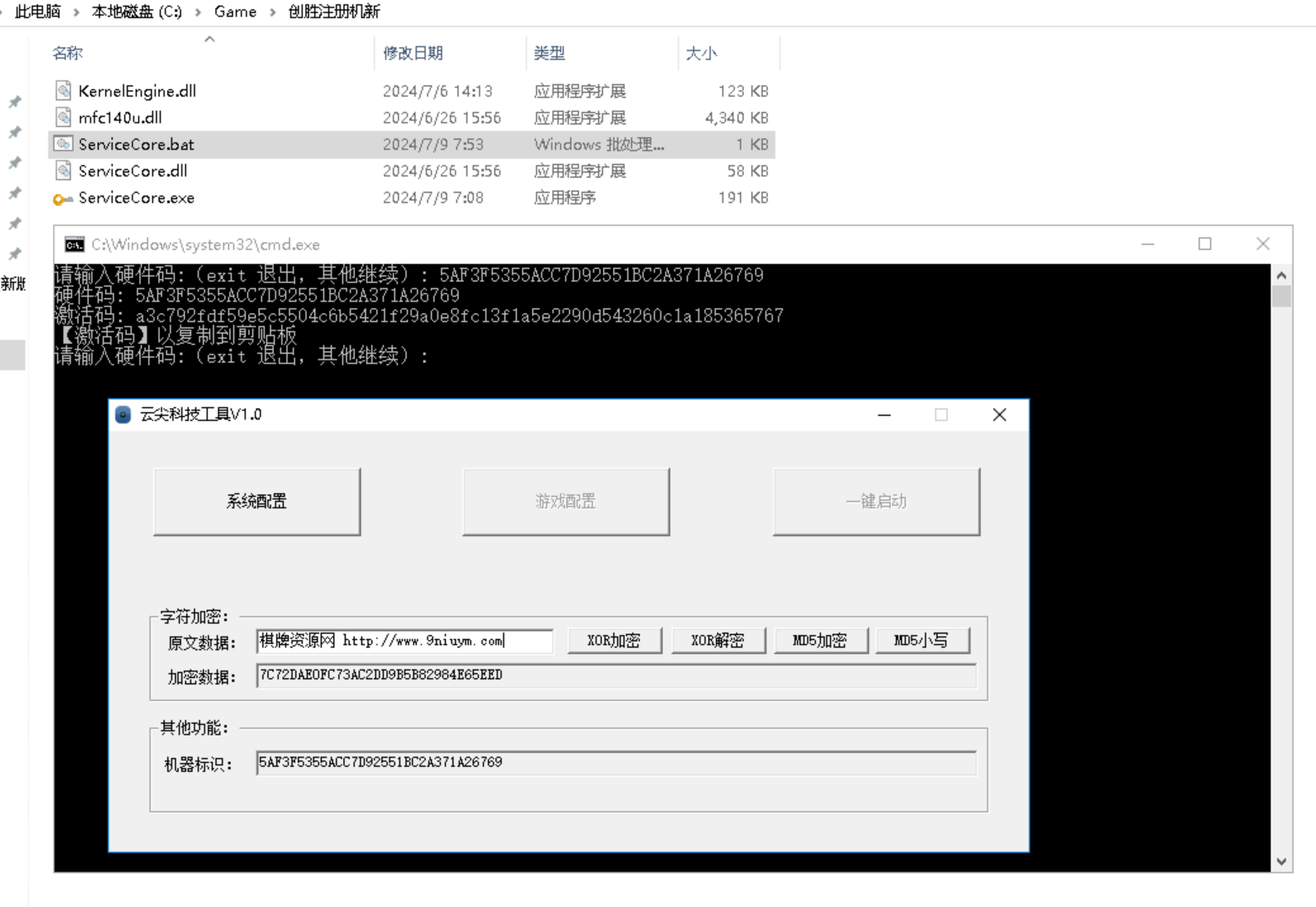Image resolution: width=1316 pixels, height=907 pixels.
Task: Expand the chevron after 此电脑 breadcrumb
Action: tap(76, 13)
